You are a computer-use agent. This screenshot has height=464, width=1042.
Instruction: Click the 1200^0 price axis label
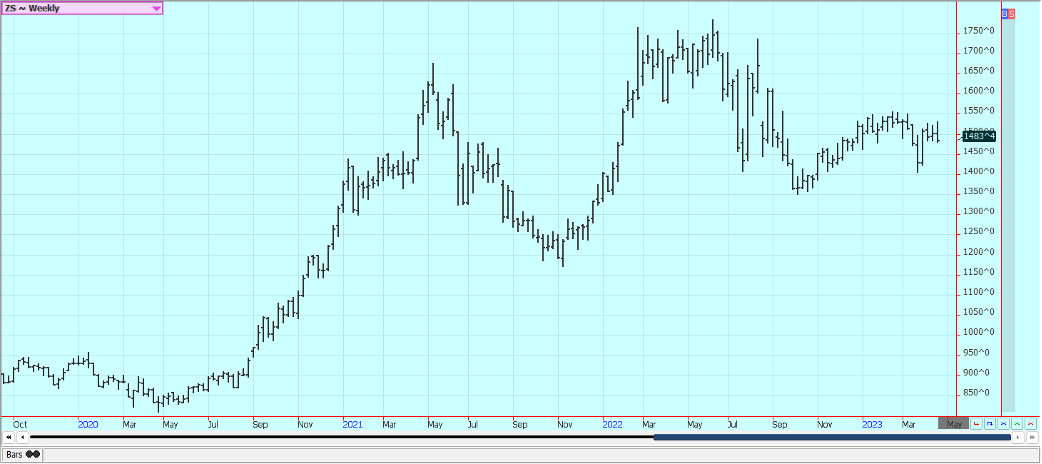tap(979, 252)
